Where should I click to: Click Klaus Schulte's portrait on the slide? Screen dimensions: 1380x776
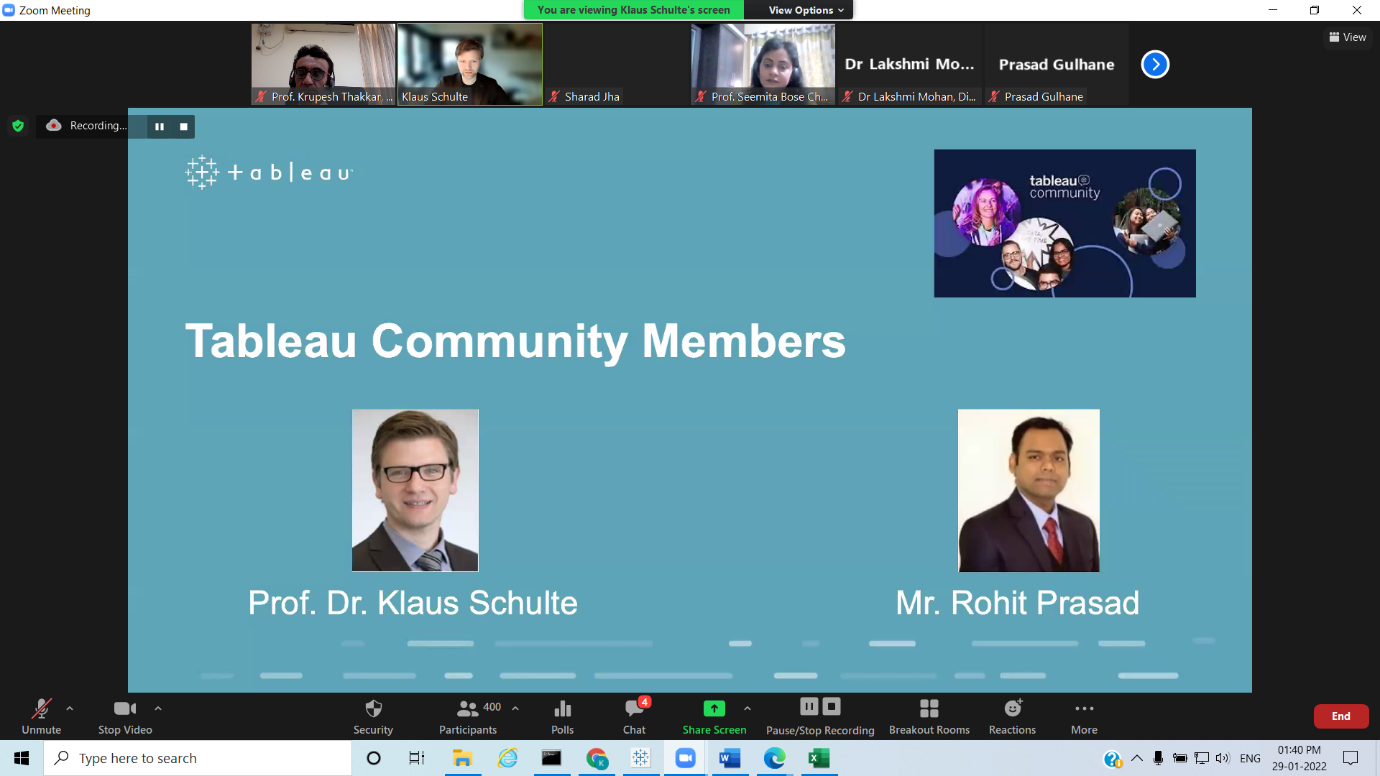point(415,490)
